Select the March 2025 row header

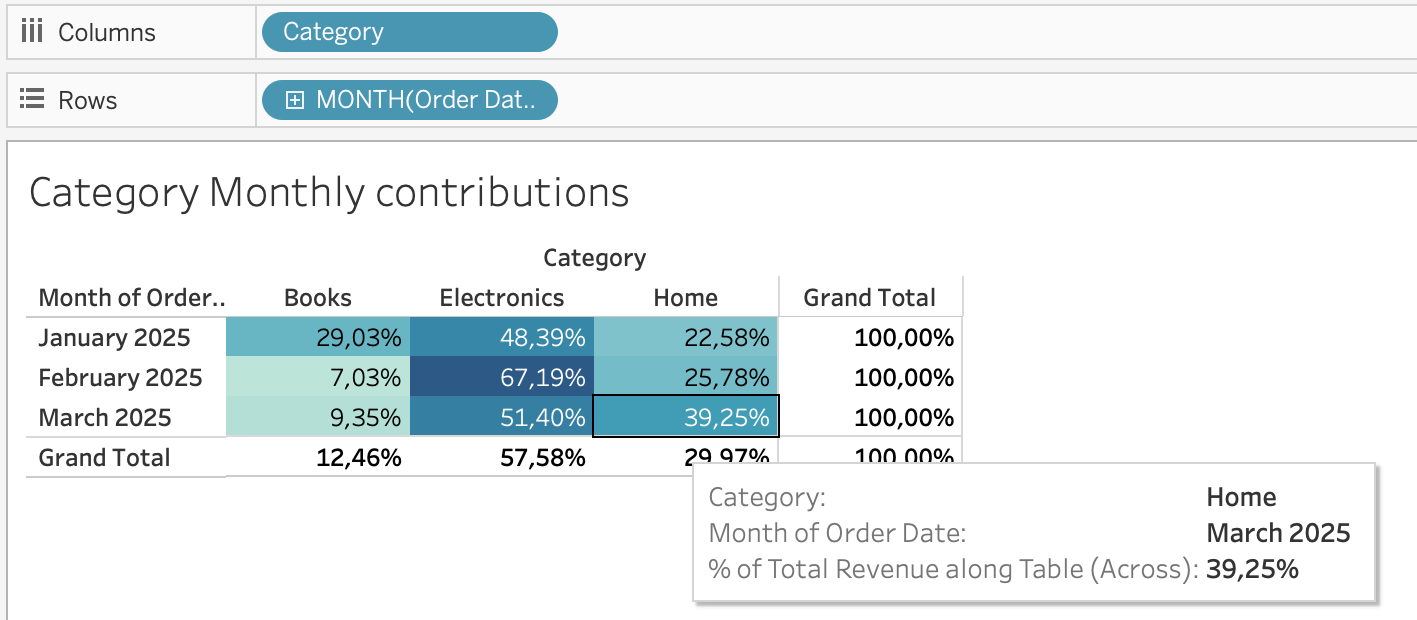105,418
